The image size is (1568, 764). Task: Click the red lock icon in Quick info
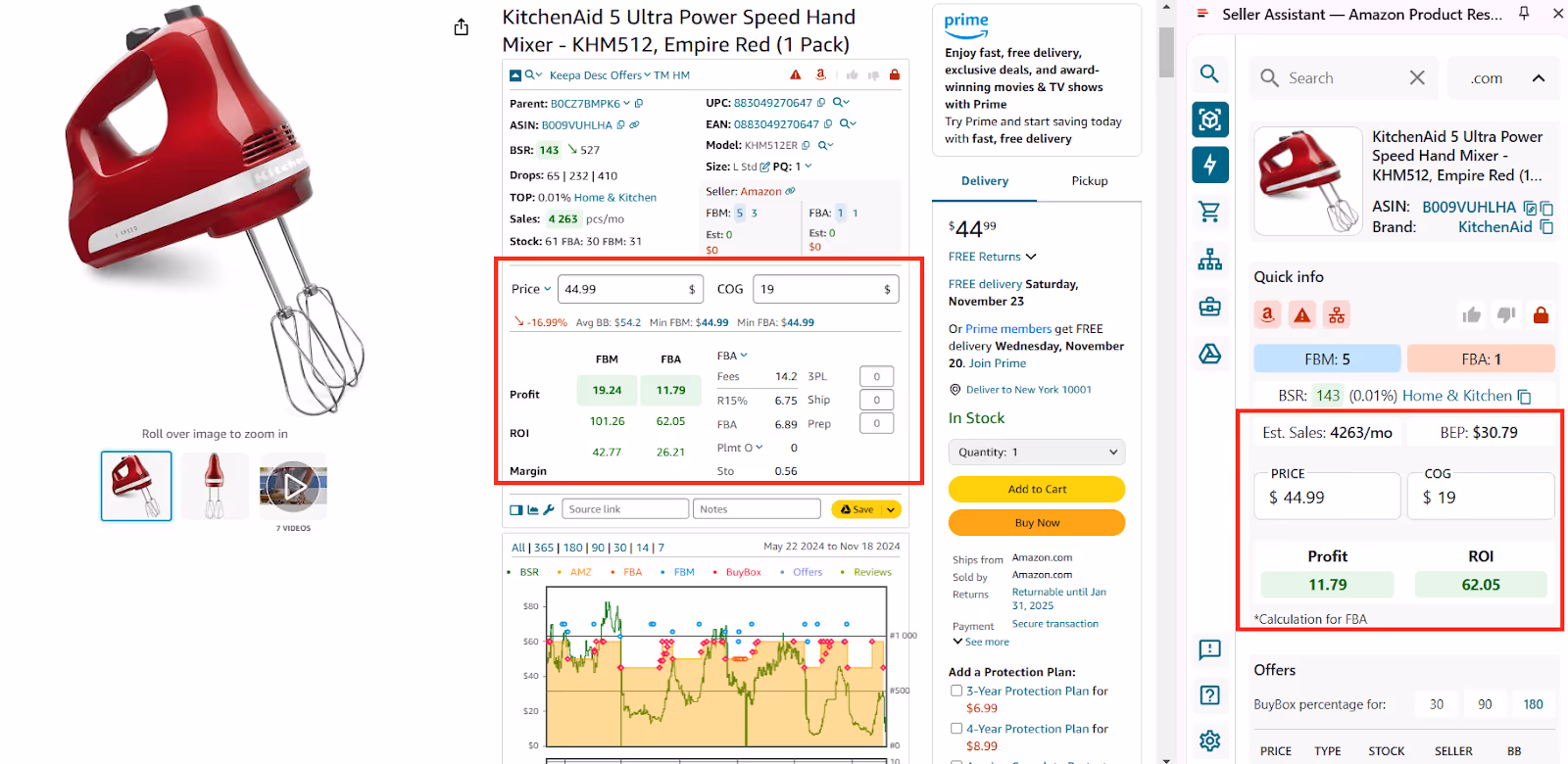tap(1541, 314)
